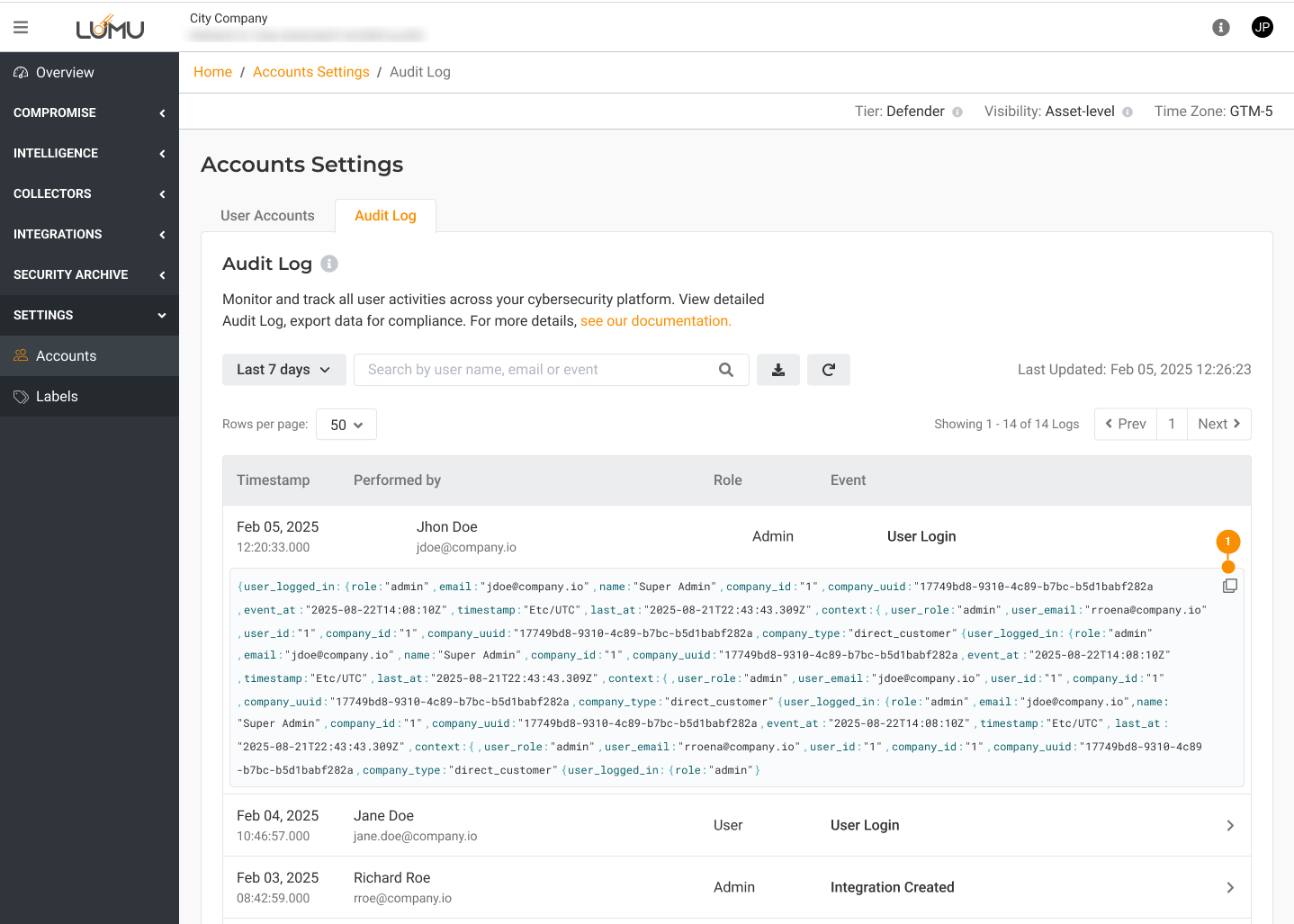Go to the Next logs page
1294x924 pixels.
click(1218, 424)
